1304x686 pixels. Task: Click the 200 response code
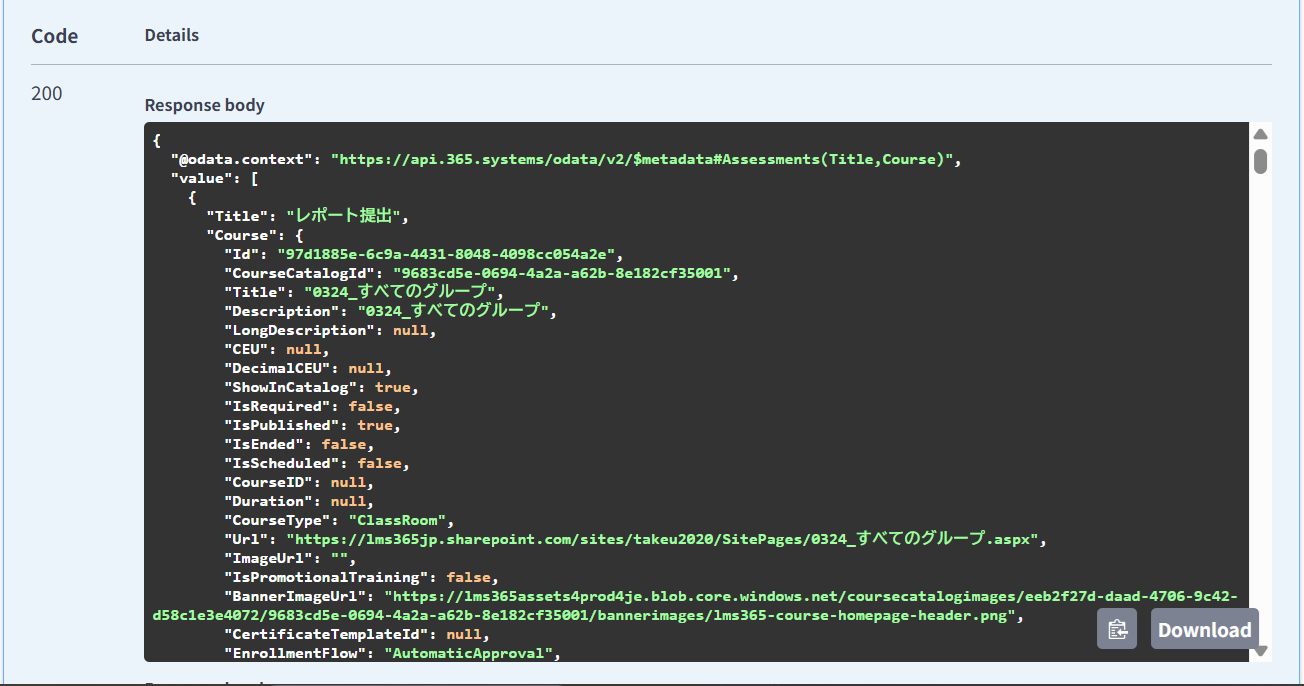(x=46, y=93)
